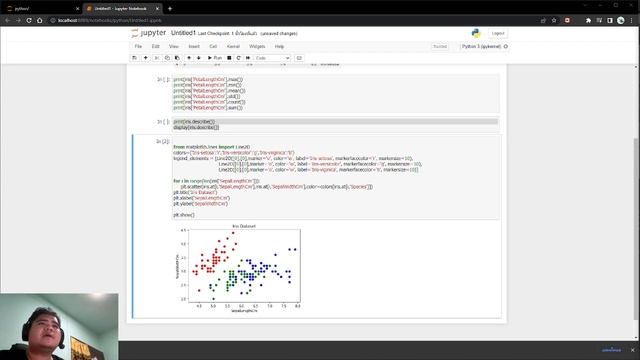Paste cells below using the toolbar icon
This screenshot has height=360, width=640.
177,58
